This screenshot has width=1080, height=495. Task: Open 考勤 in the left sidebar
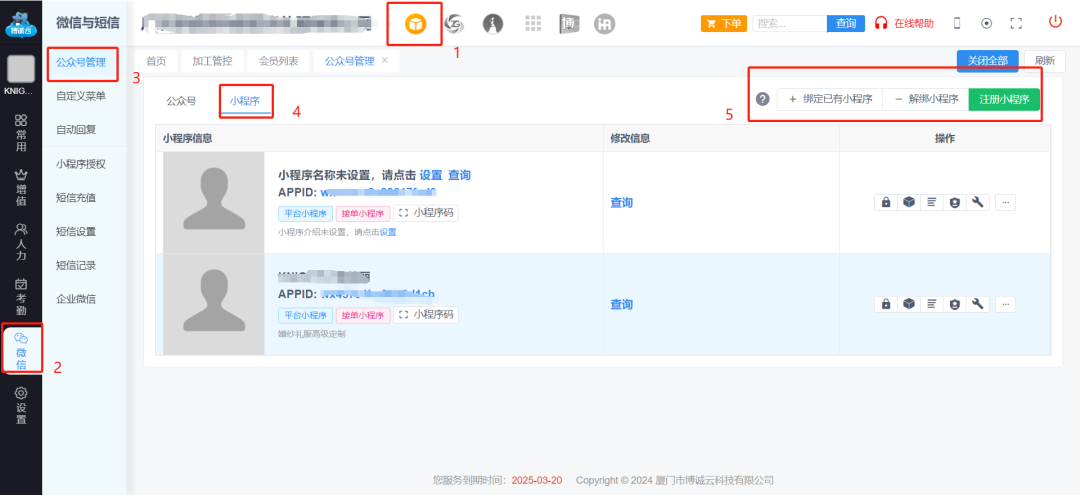click(x=21, y=296)
